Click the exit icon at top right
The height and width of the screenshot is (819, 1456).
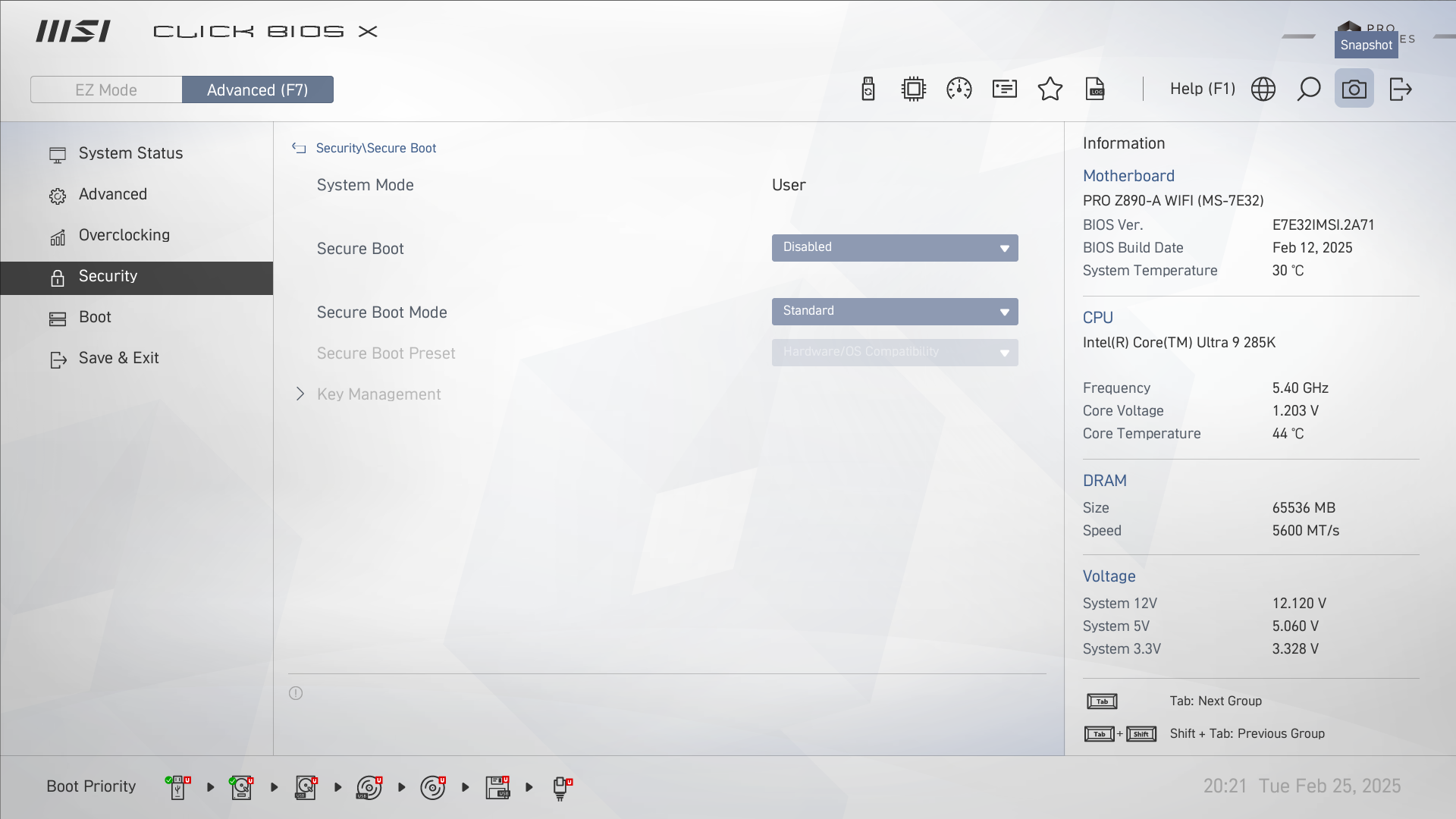tap(1401, 89)
